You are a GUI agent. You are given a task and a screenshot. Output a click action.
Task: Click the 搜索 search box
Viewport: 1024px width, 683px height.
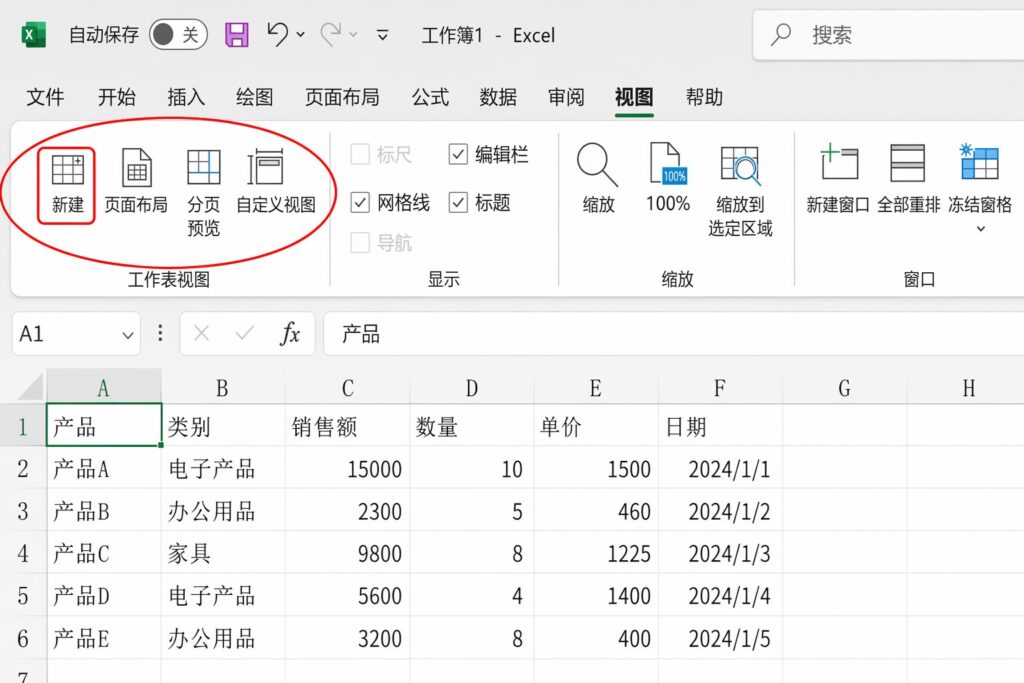pyautogui.click(x=888, y=35)
